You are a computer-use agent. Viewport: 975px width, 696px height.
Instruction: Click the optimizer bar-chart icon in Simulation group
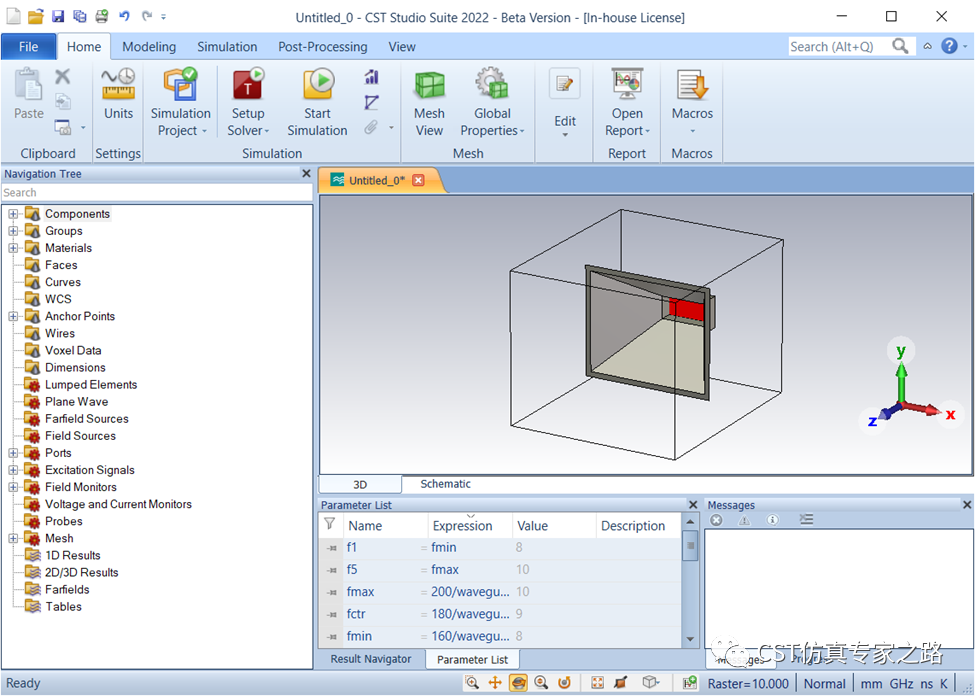click(x=371, y=77)
